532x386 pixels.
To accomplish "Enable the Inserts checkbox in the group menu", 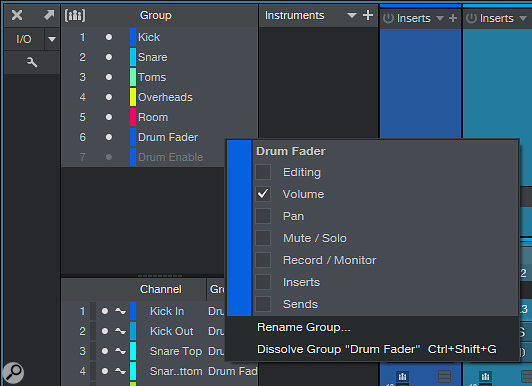I will coord(263,282).
